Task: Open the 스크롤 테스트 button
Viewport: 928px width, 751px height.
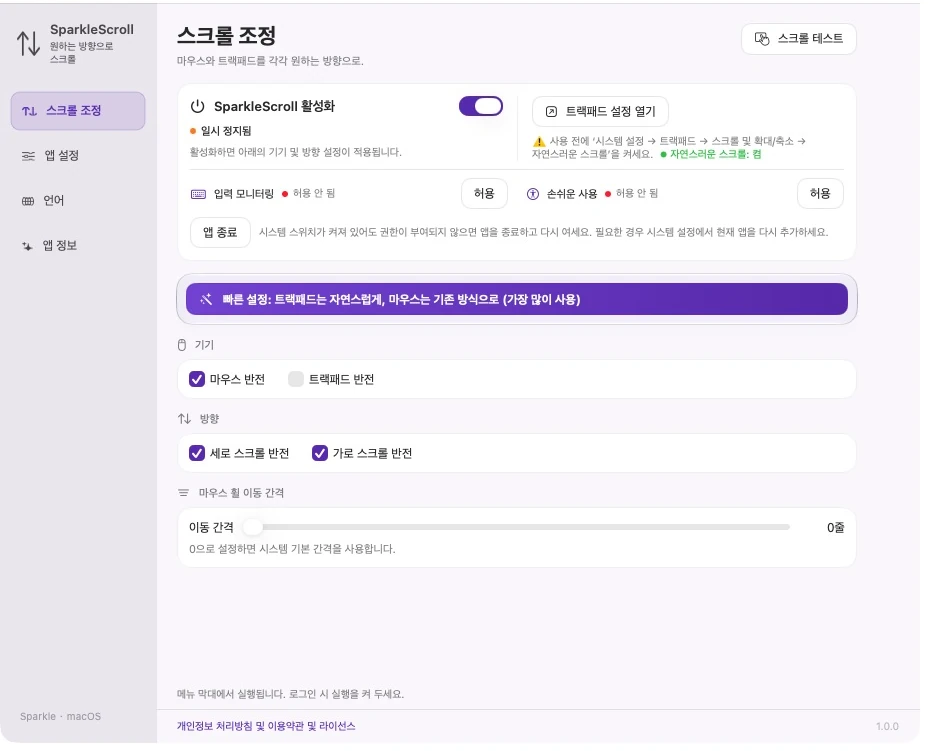Action: pos(798,39)
